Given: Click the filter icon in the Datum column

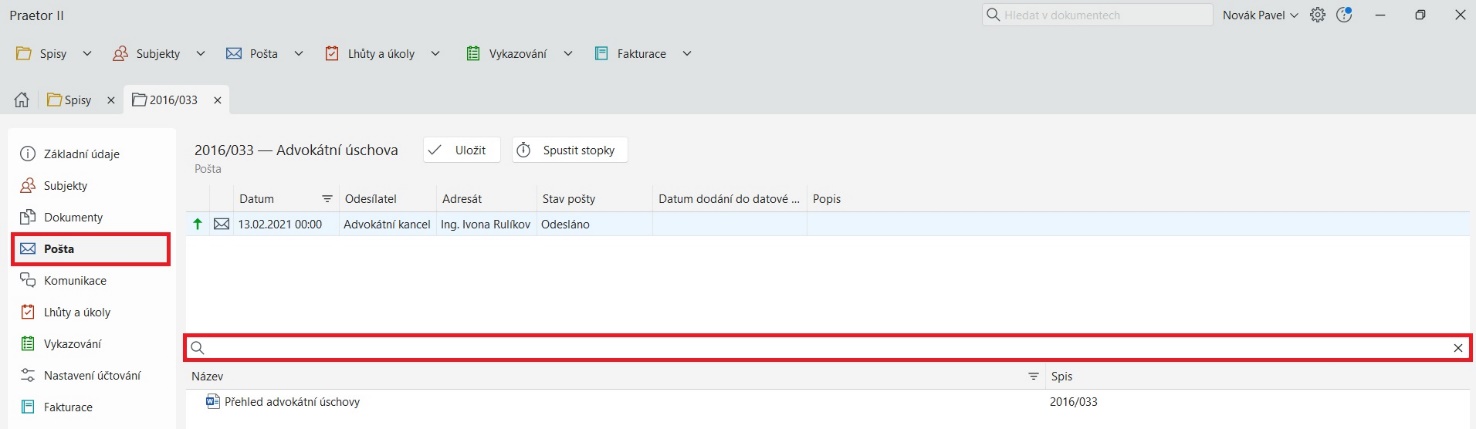Looking at the screenshot, I should tap(327, 199).
